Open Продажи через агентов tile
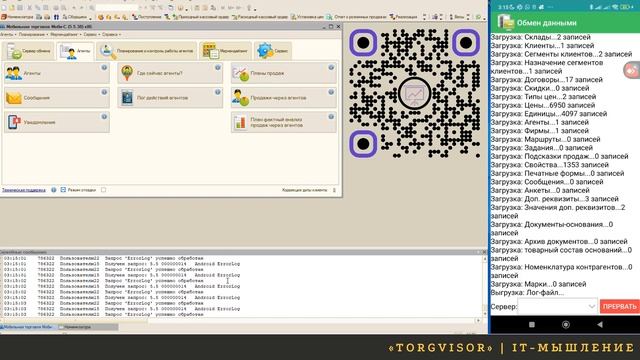 [x=284, y=98]
